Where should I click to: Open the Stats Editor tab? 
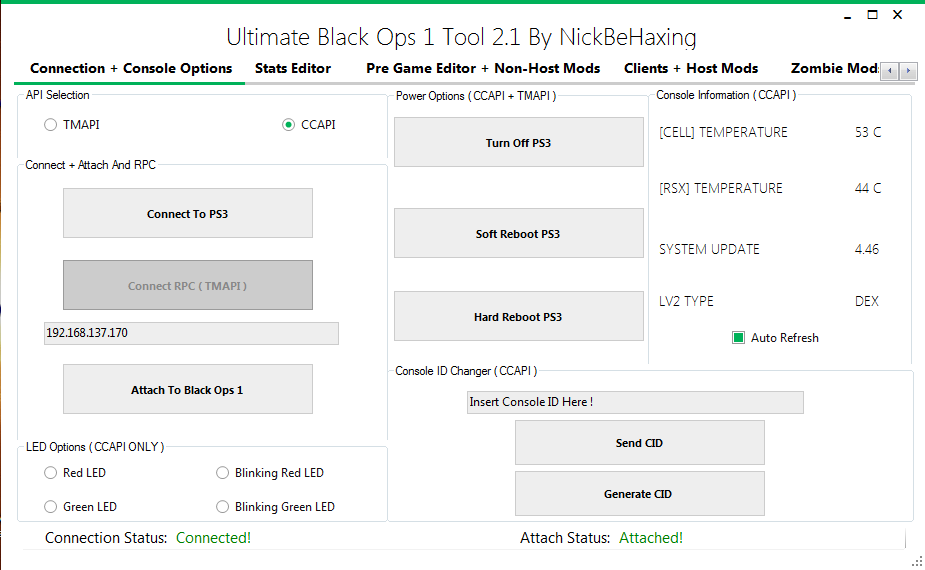pos(293,68)
